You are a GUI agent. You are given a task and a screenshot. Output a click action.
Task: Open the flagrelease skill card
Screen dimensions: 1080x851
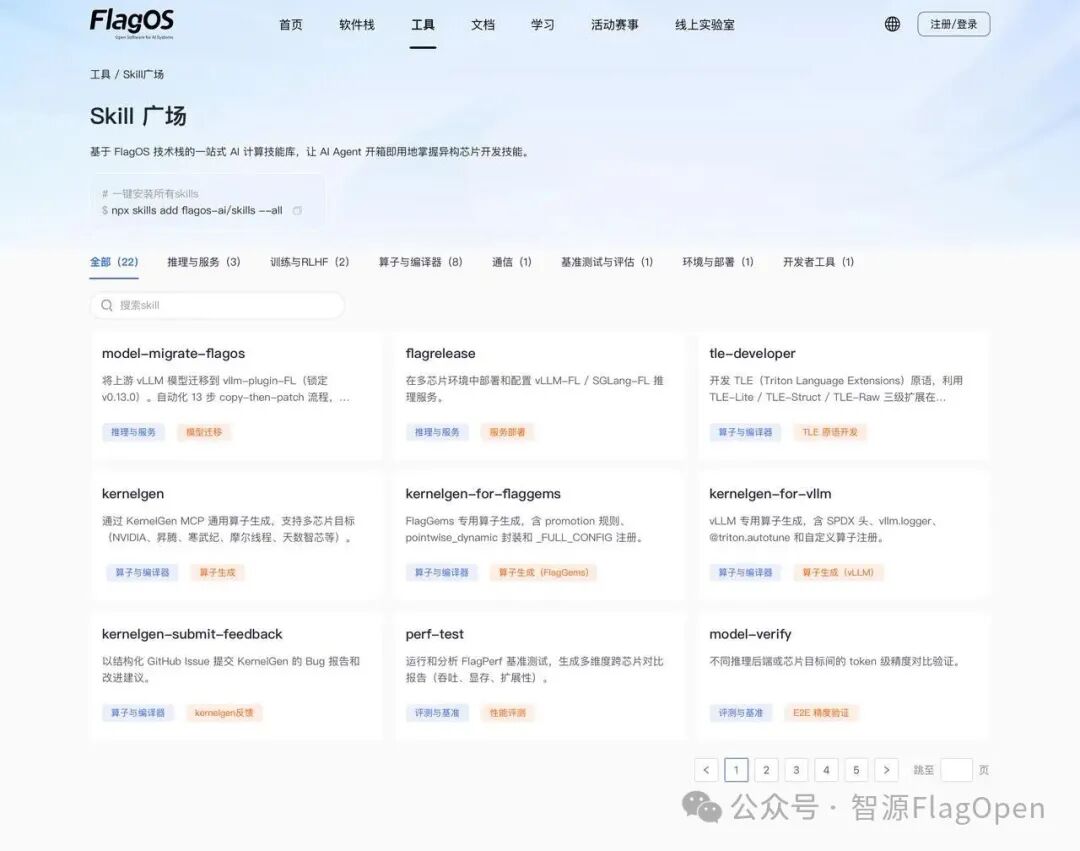click(540, 396)
